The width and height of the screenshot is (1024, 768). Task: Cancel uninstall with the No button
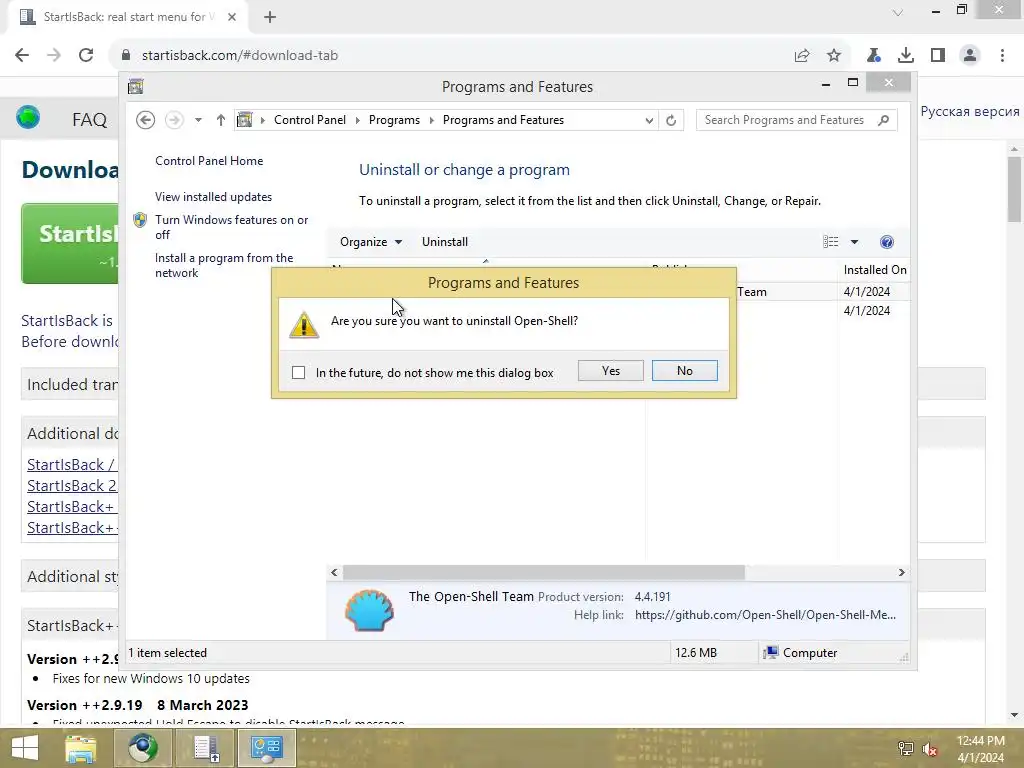(684, 371)
